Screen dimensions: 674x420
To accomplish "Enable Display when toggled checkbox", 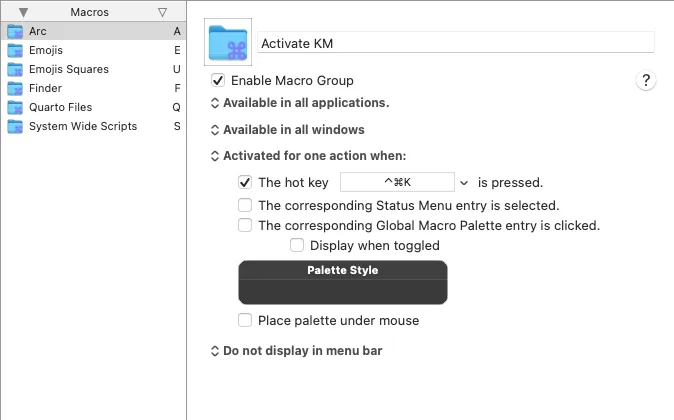I will (x=297, y=245).
